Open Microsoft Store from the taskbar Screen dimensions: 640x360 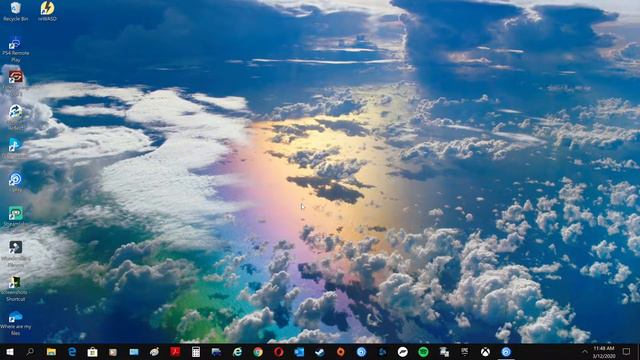point(92,352)
